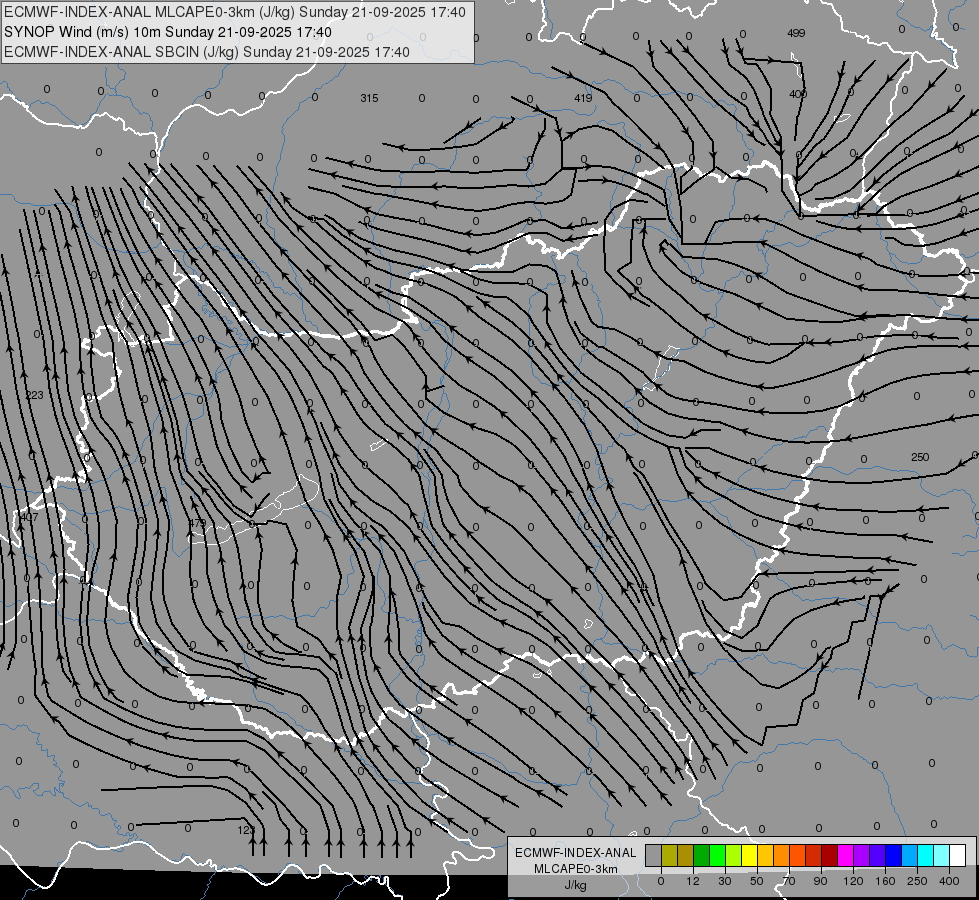Select the pure yellow legend swatch
979x900 pixels.
[x=750, y=855]
